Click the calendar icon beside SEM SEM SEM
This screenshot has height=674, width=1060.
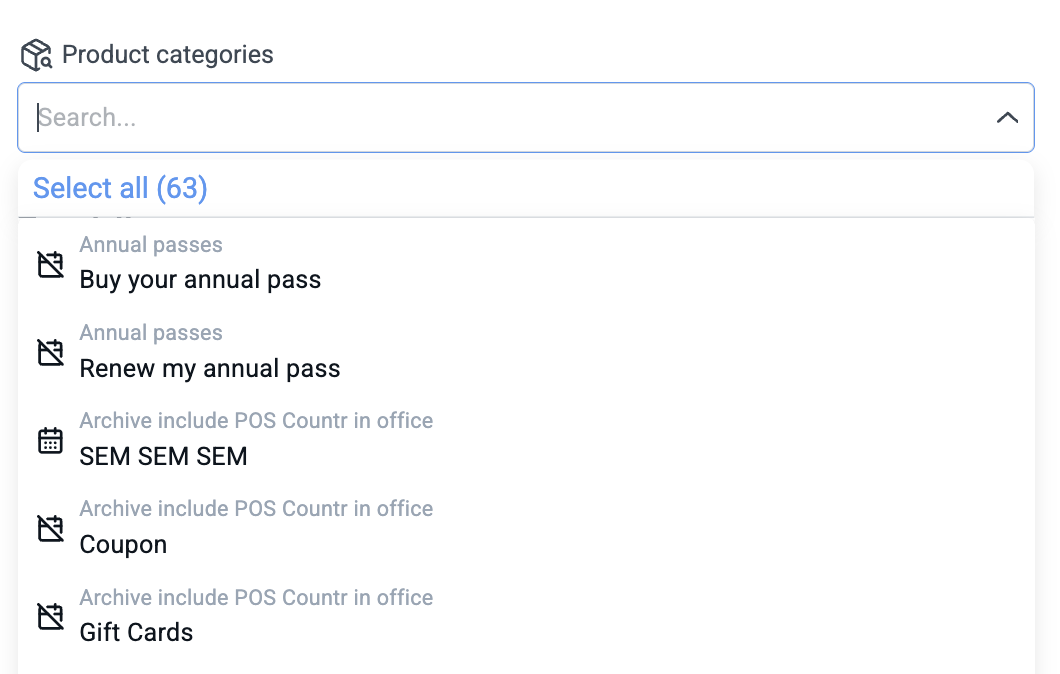point(51,441)
